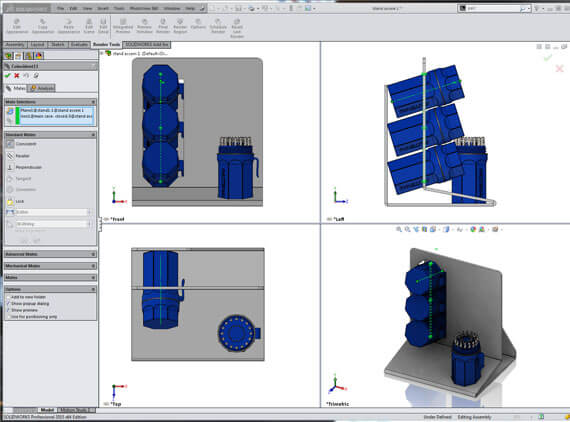Open the View menu
Image resolution: width=570 pixels, height=422 pixels.
pos(87,8)
